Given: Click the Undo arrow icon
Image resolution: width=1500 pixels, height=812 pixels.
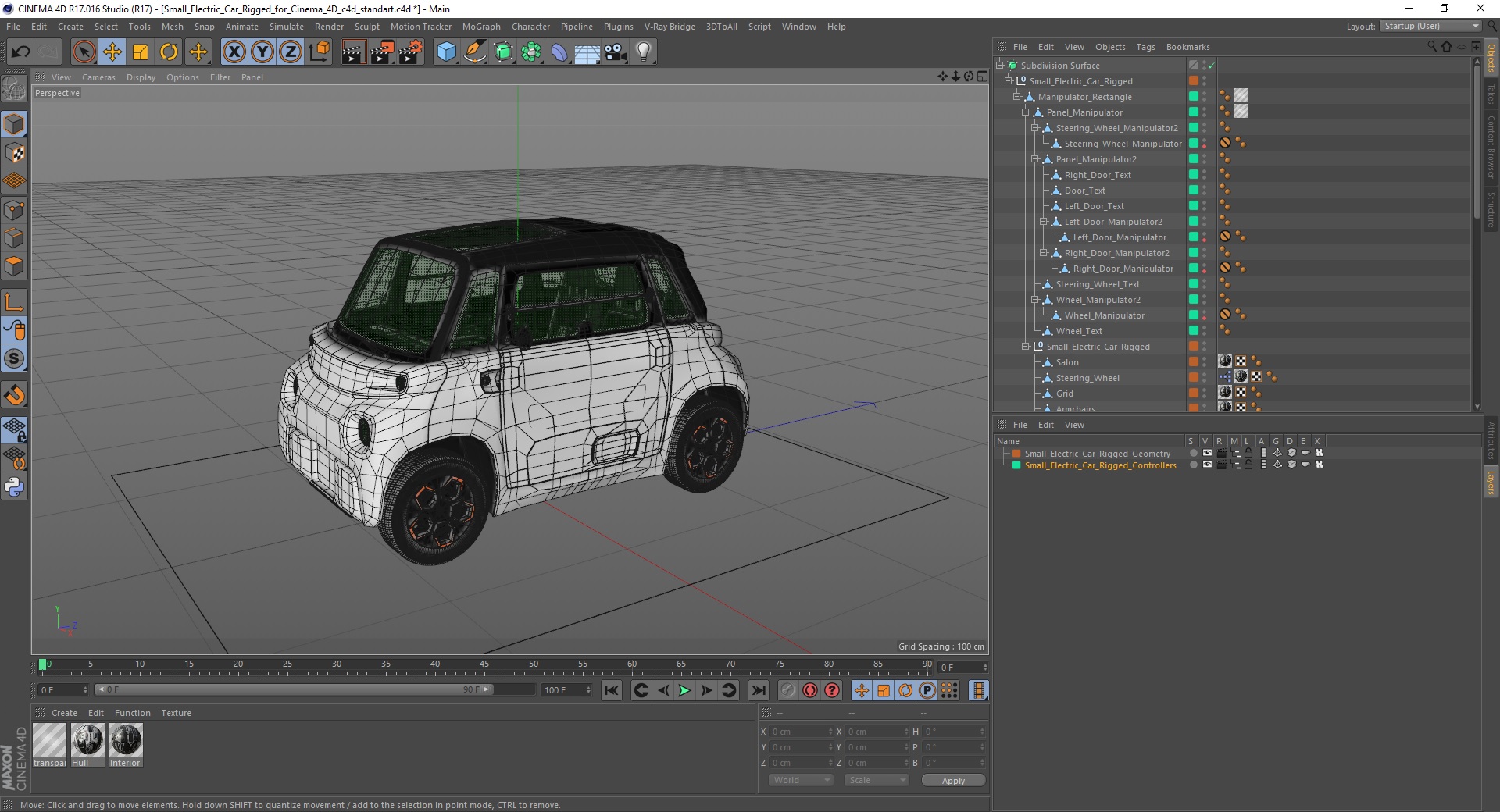Looking at the screenshot, I should pyautogui.click(x=20, y=52).
